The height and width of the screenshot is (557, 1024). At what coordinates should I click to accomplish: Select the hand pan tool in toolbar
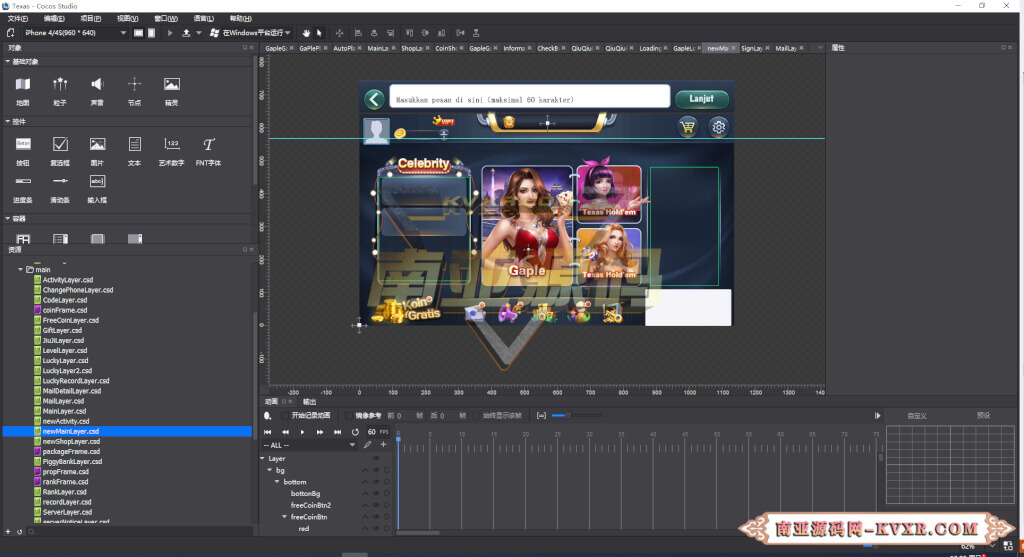(x=306, y=33)
